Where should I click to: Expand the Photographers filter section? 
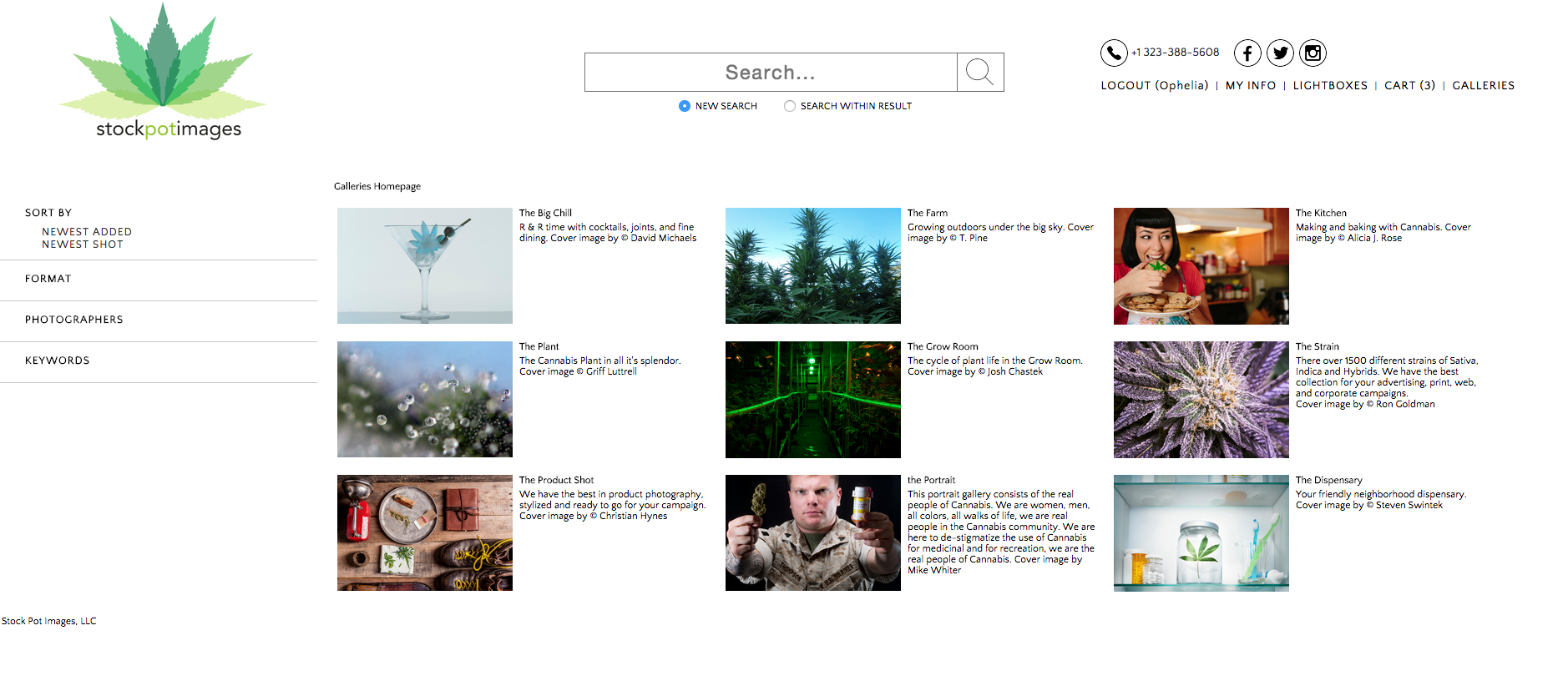click(x=74, y=320)
